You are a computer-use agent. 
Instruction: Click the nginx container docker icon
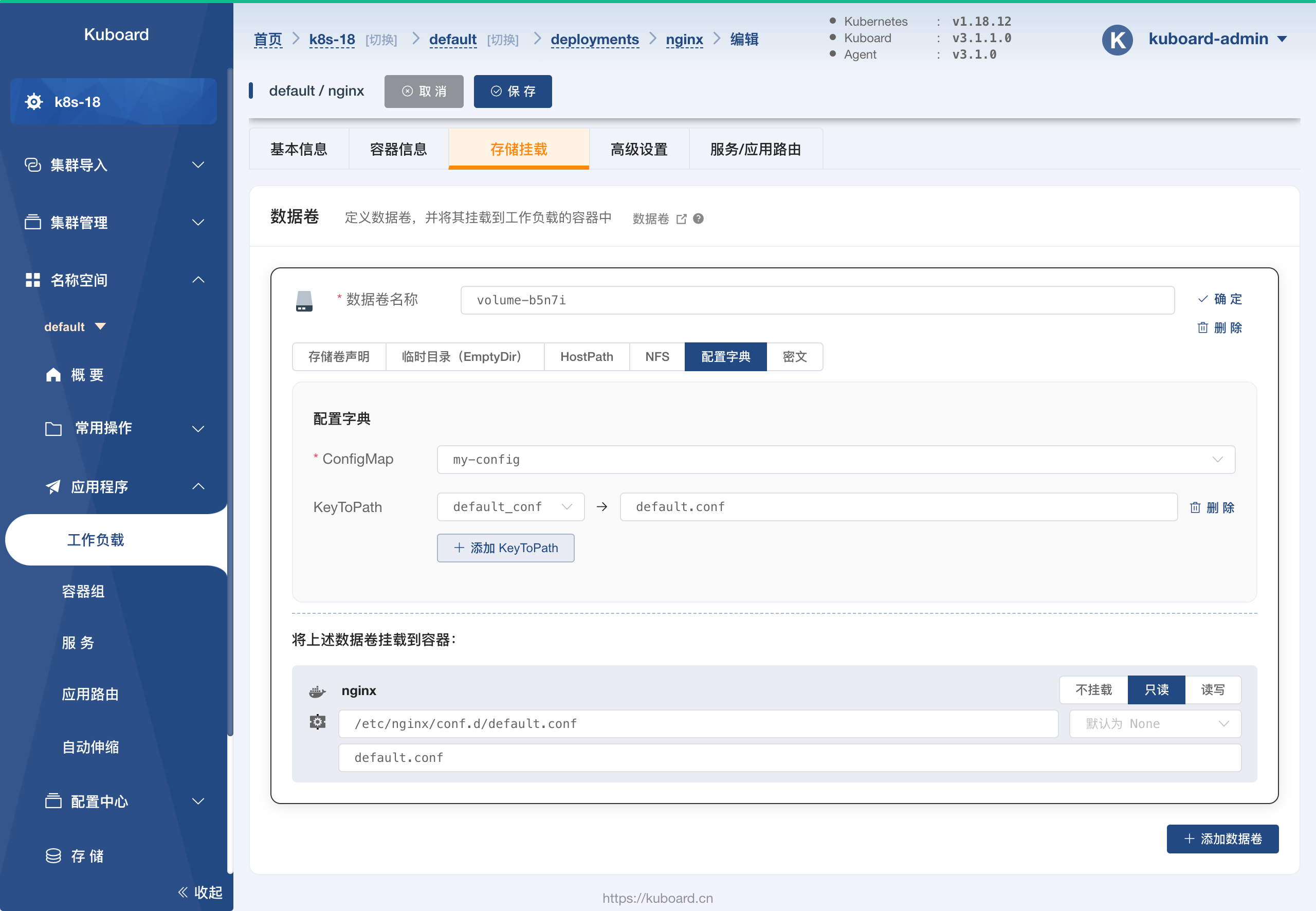click(317, 691)
